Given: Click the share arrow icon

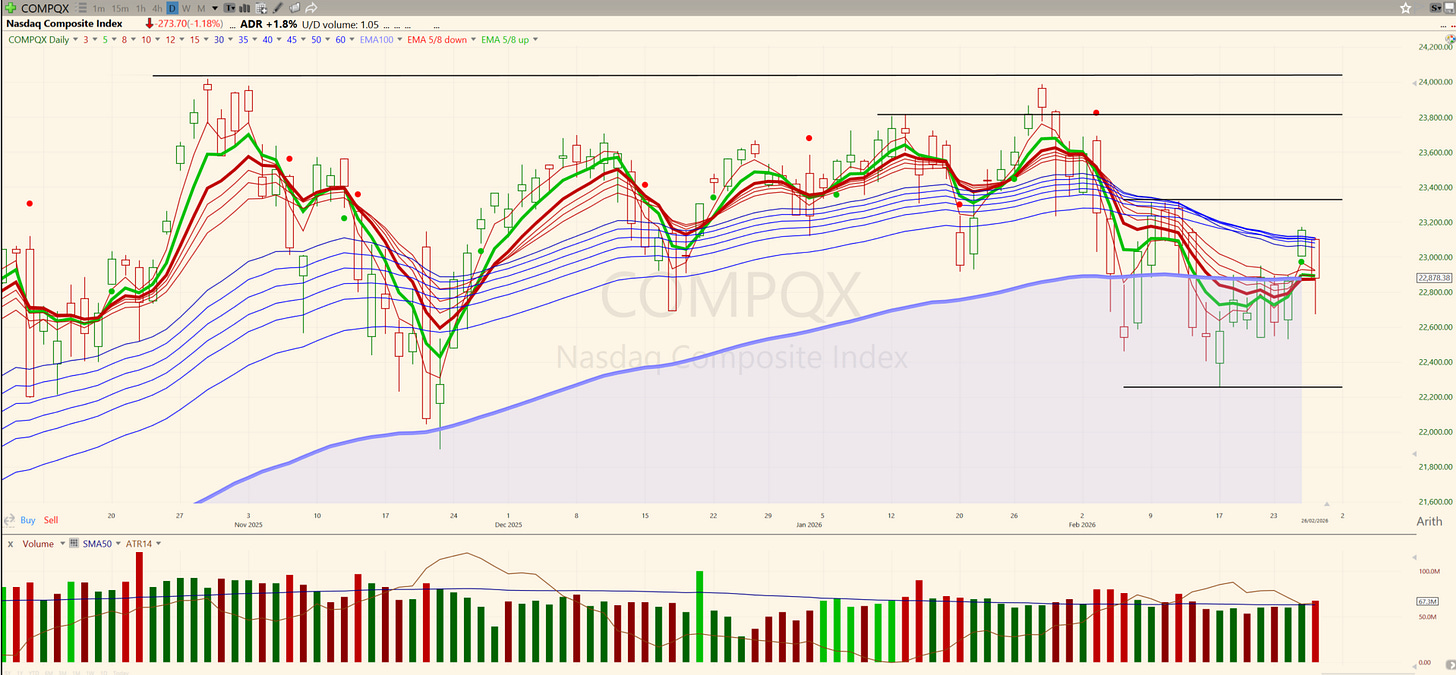Looking at the screenshot, I should click(311, 8).
